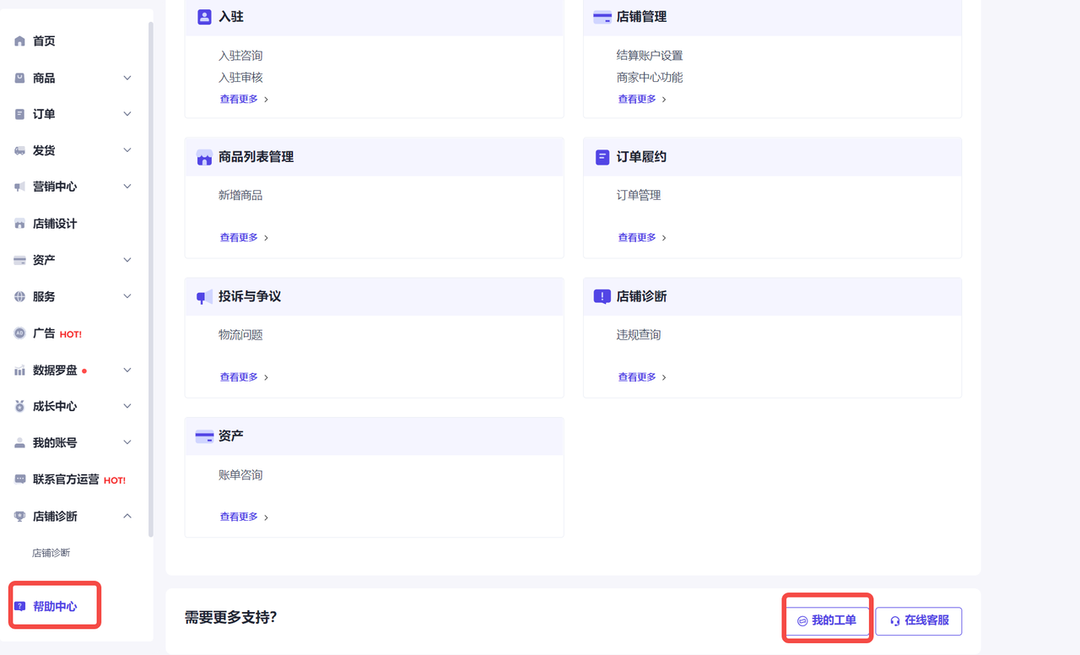Click the 在线客服 button
This screenshot has width=1080, height=655.
[918, 621]
